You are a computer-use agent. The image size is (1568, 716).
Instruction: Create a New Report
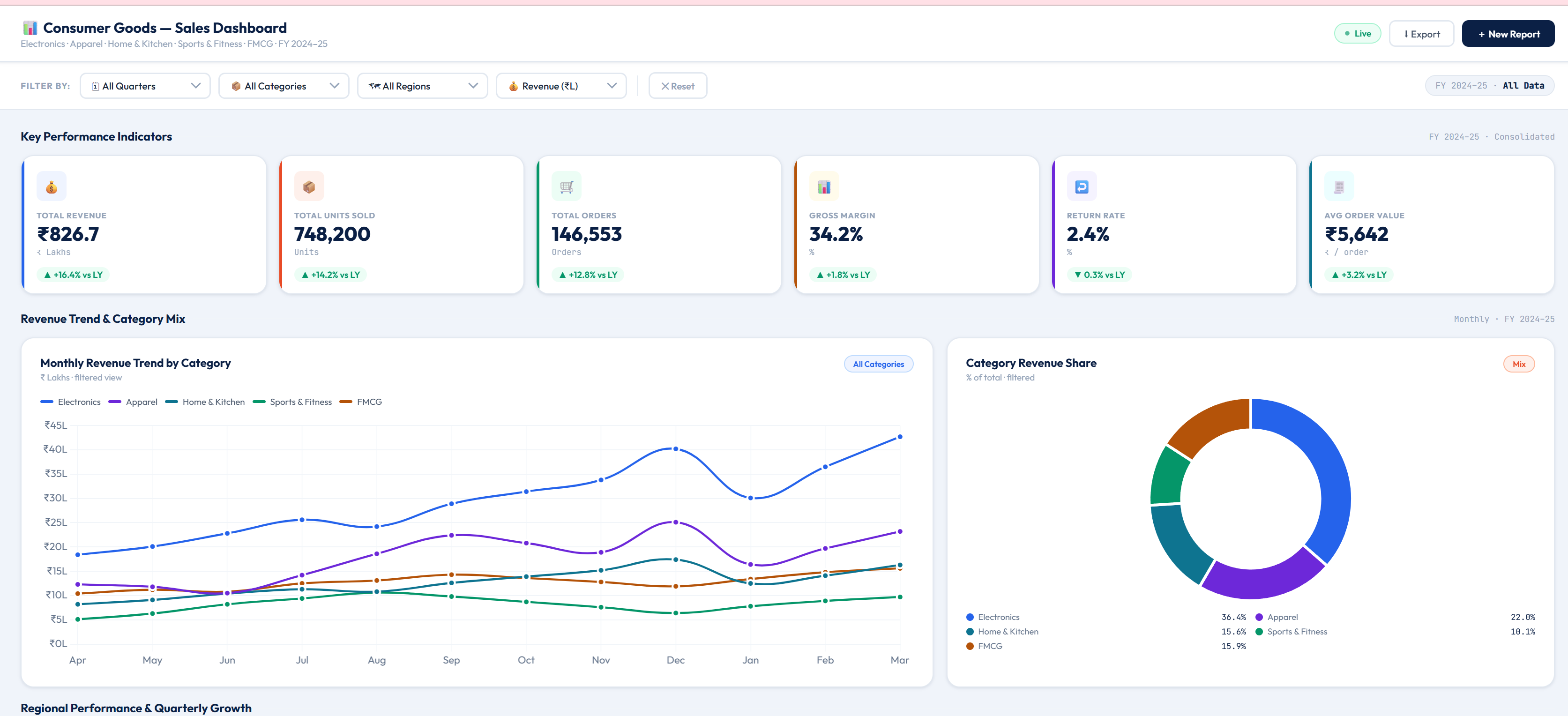click(1508, 33)
